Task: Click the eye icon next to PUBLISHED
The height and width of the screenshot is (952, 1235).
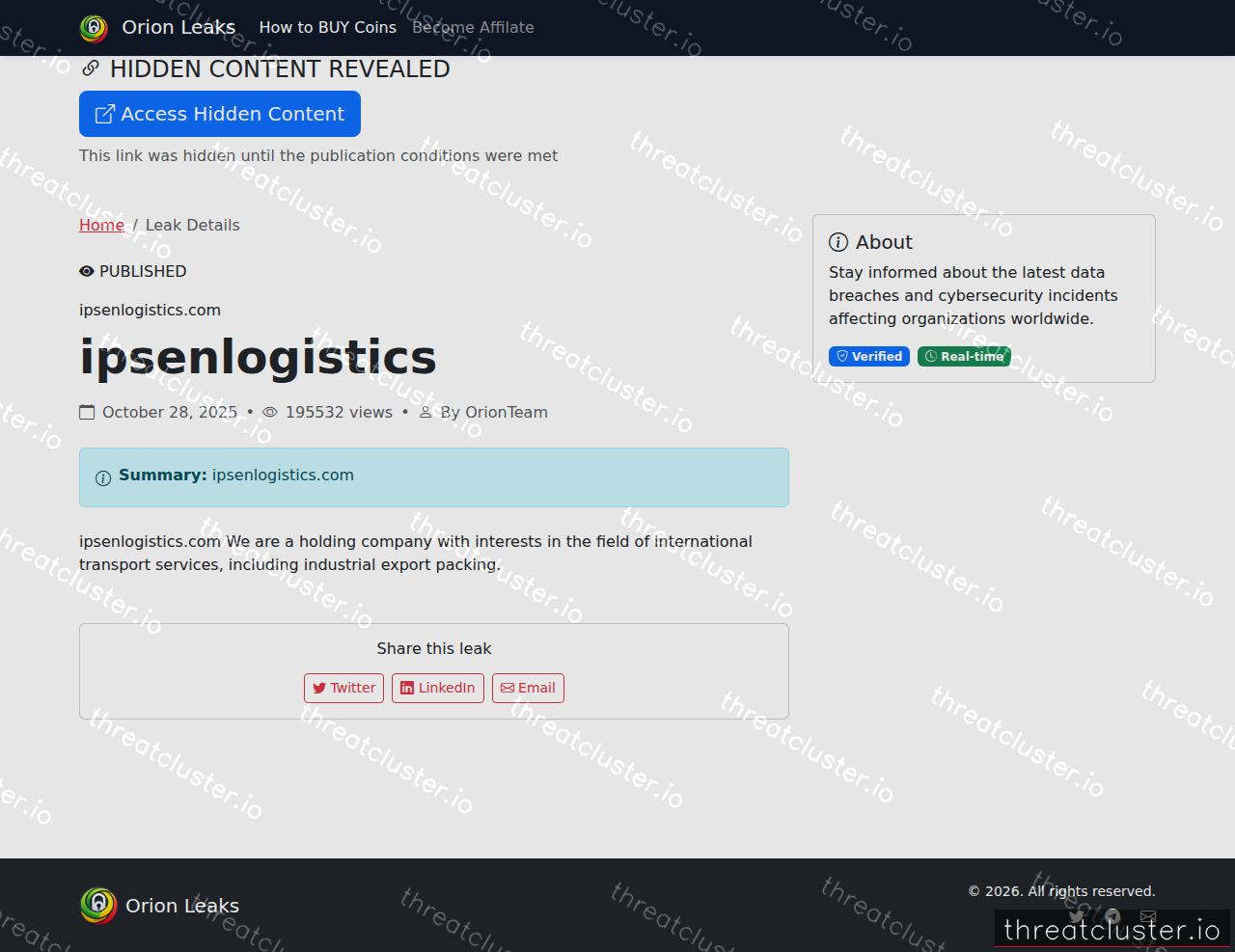Action: (87, 272)
